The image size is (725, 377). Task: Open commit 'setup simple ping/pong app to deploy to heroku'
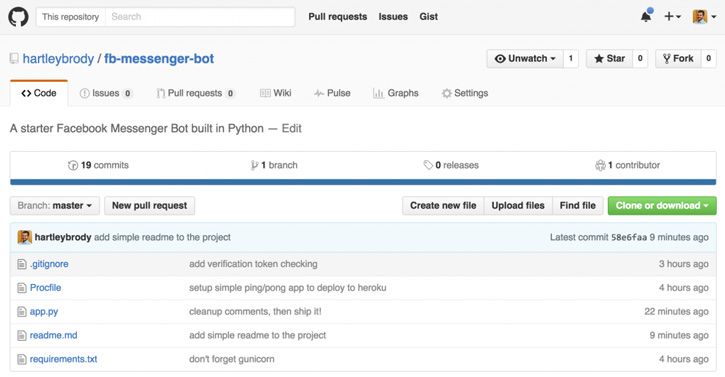point(288,288)
